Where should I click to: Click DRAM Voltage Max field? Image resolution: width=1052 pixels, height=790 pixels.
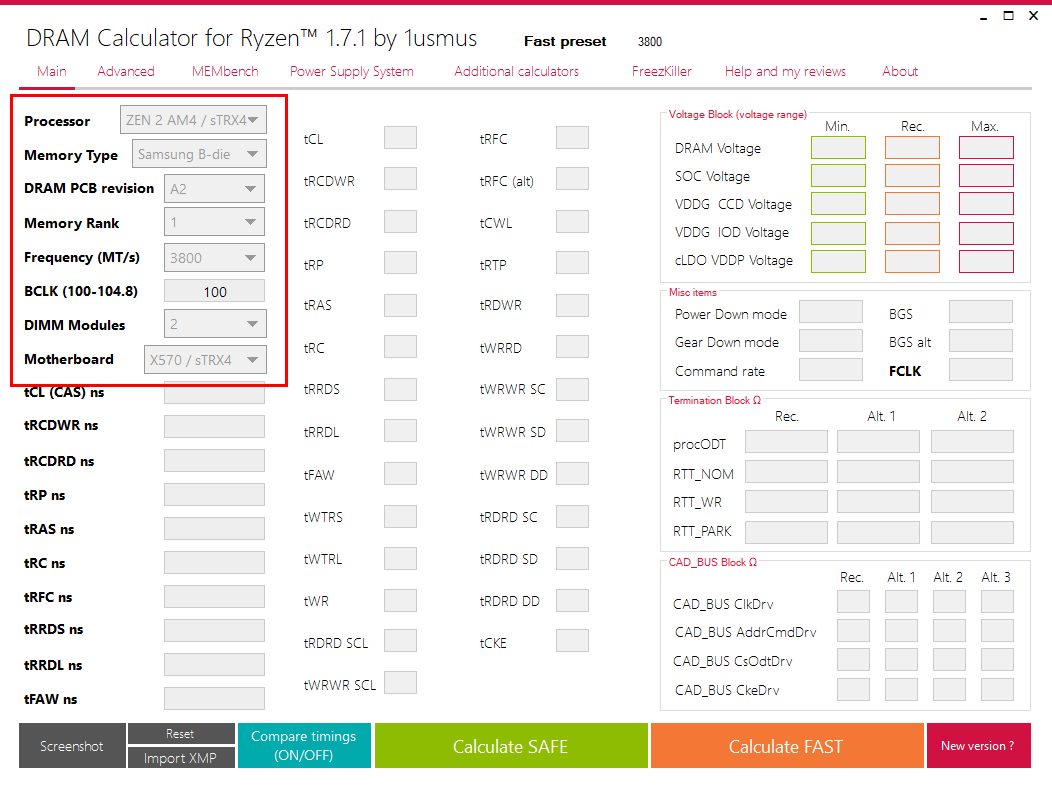[x=986, y=148]
